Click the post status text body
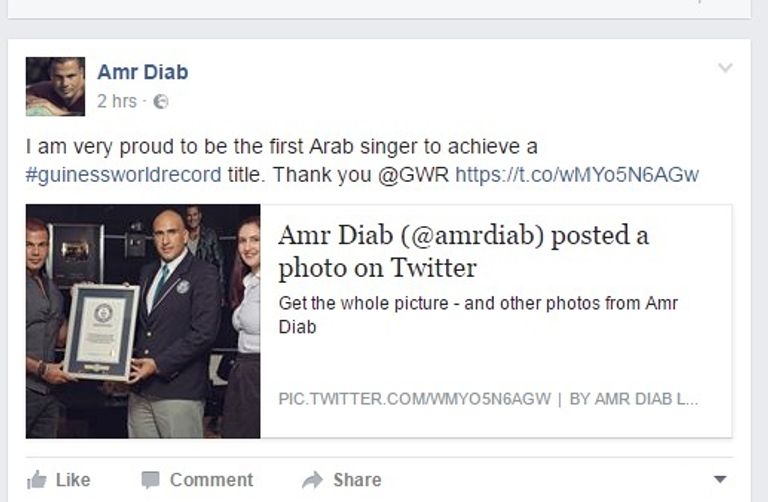 pyautogui.click(x=362, y=161)
